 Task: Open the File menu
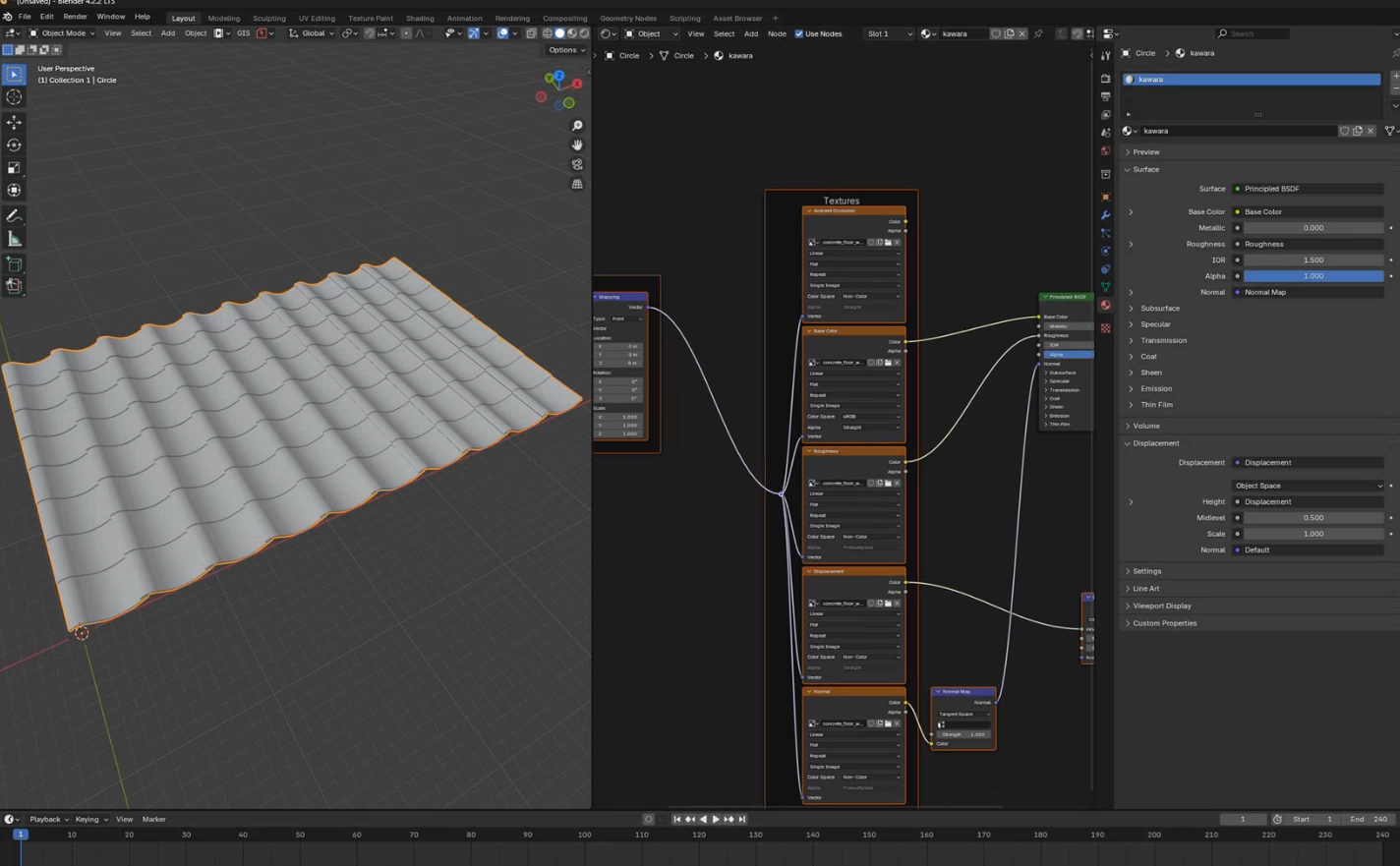pyautogui.click(x=25, y=17)
